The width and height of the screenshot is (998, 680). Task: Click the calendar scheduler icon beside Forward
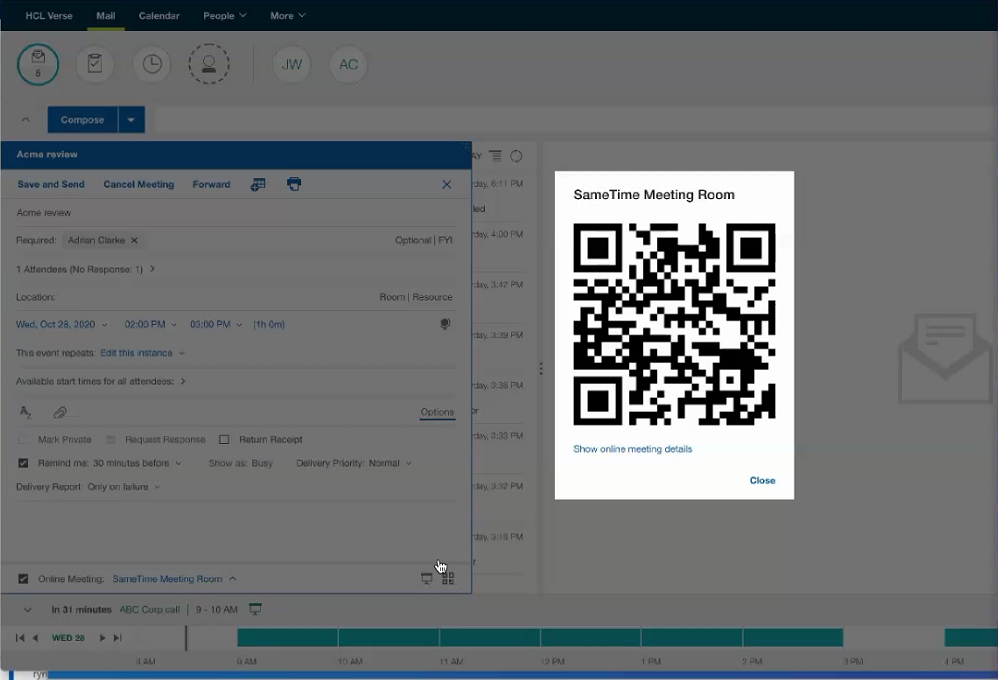coord(258,184)
